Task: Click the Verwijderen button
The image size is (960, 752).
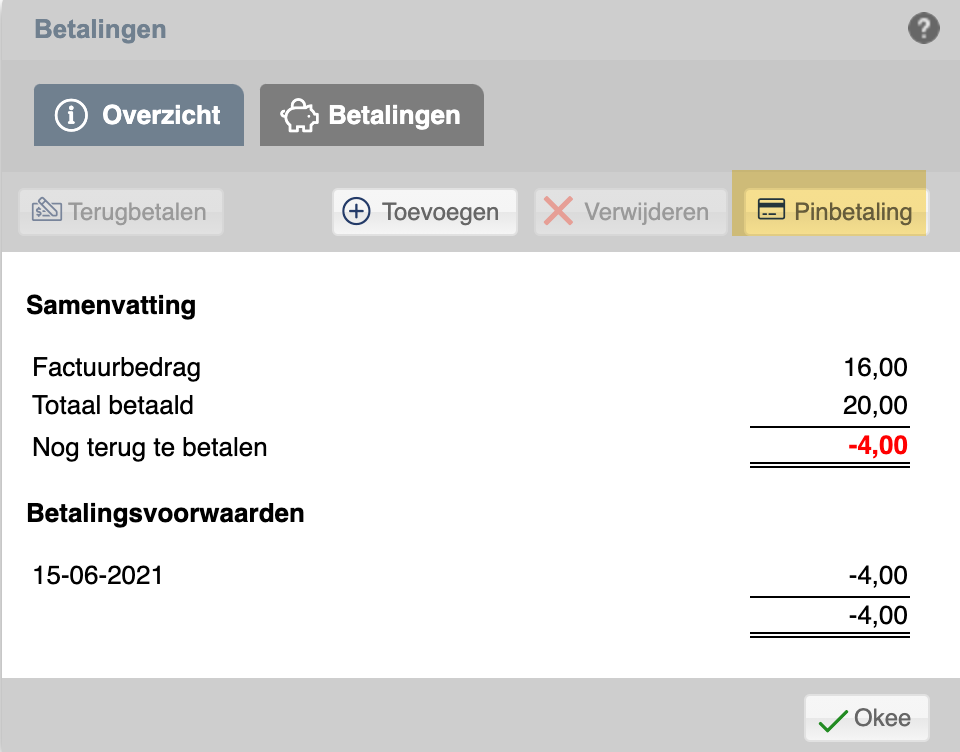Action: point(631,212)
